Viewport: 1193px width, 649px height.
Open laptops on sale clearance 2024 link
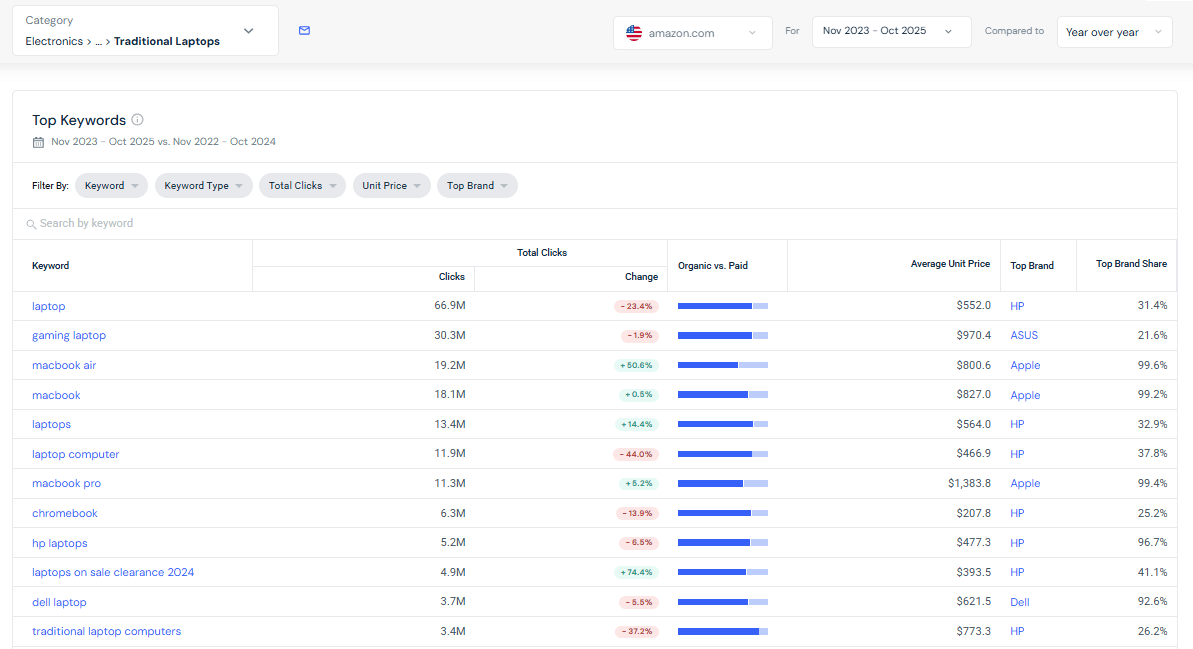coord(113,572)
